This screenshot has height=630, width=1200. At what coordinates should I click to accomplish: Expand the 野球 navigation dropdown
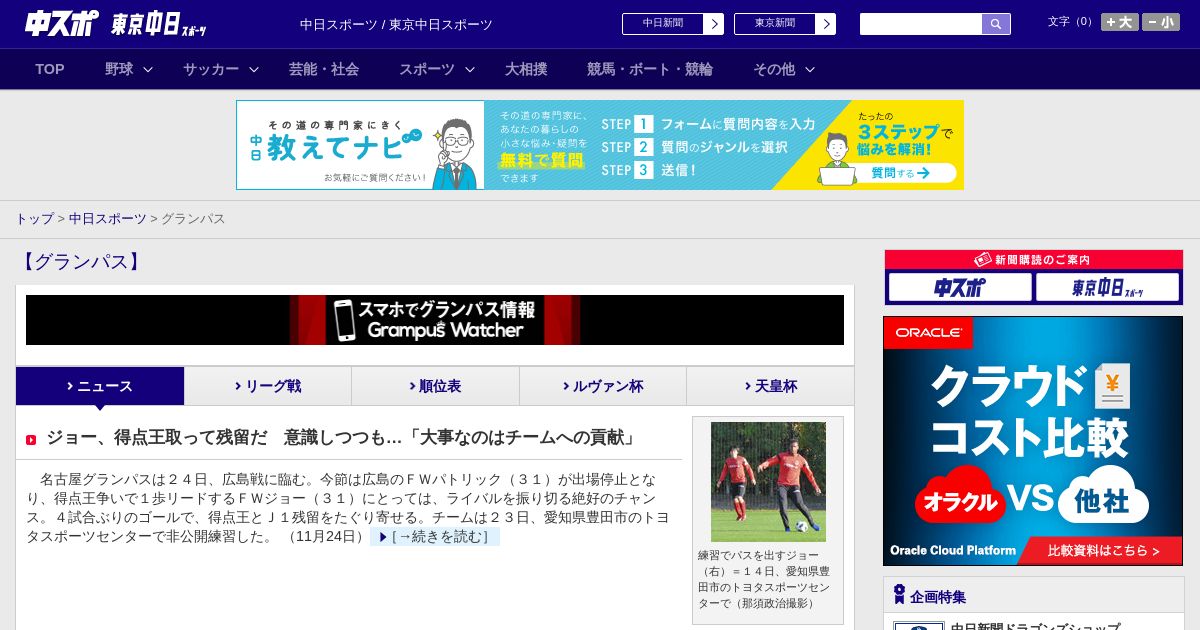coord(129,69)
